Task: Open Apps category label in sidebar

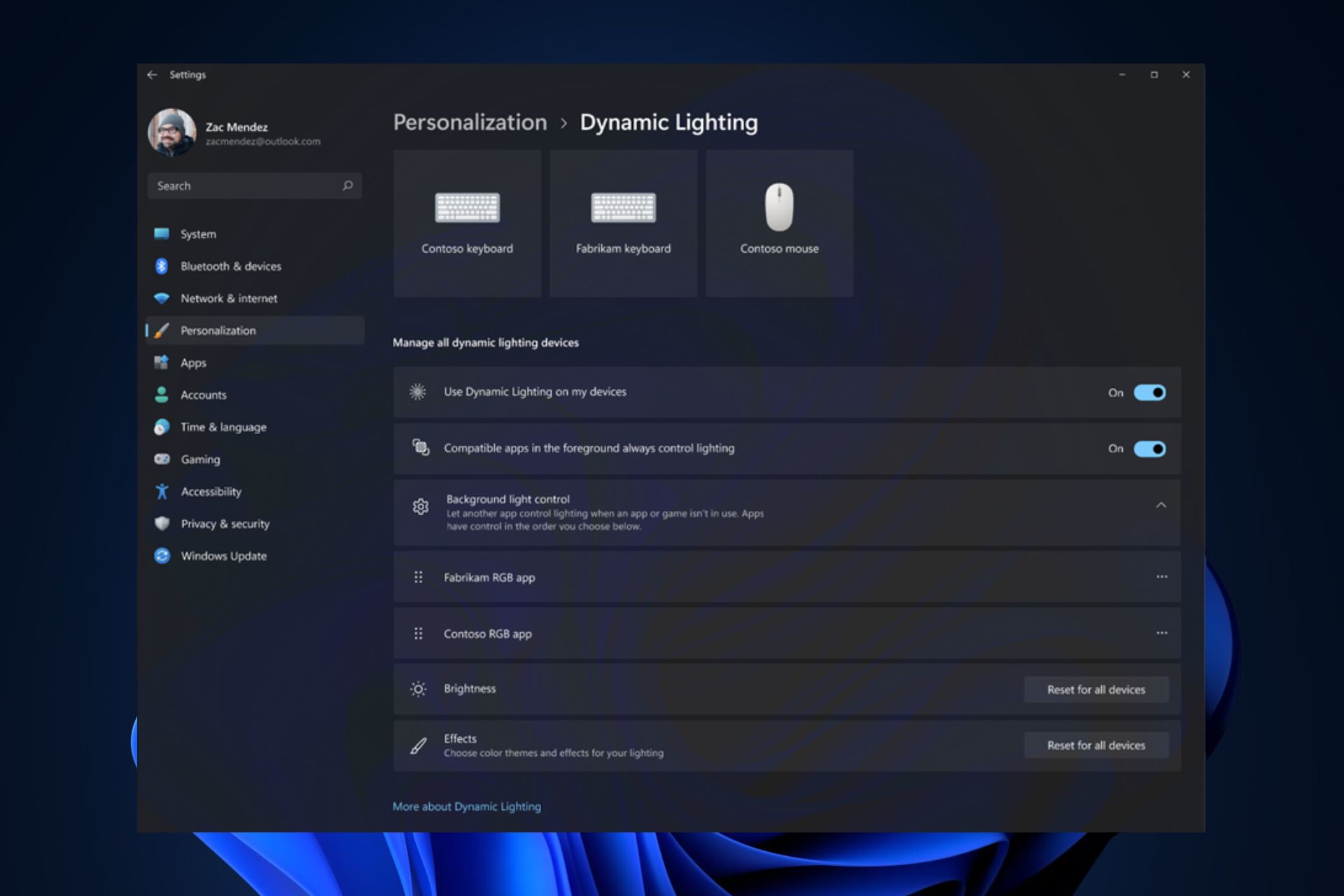Action: click(x=193, y=363)
